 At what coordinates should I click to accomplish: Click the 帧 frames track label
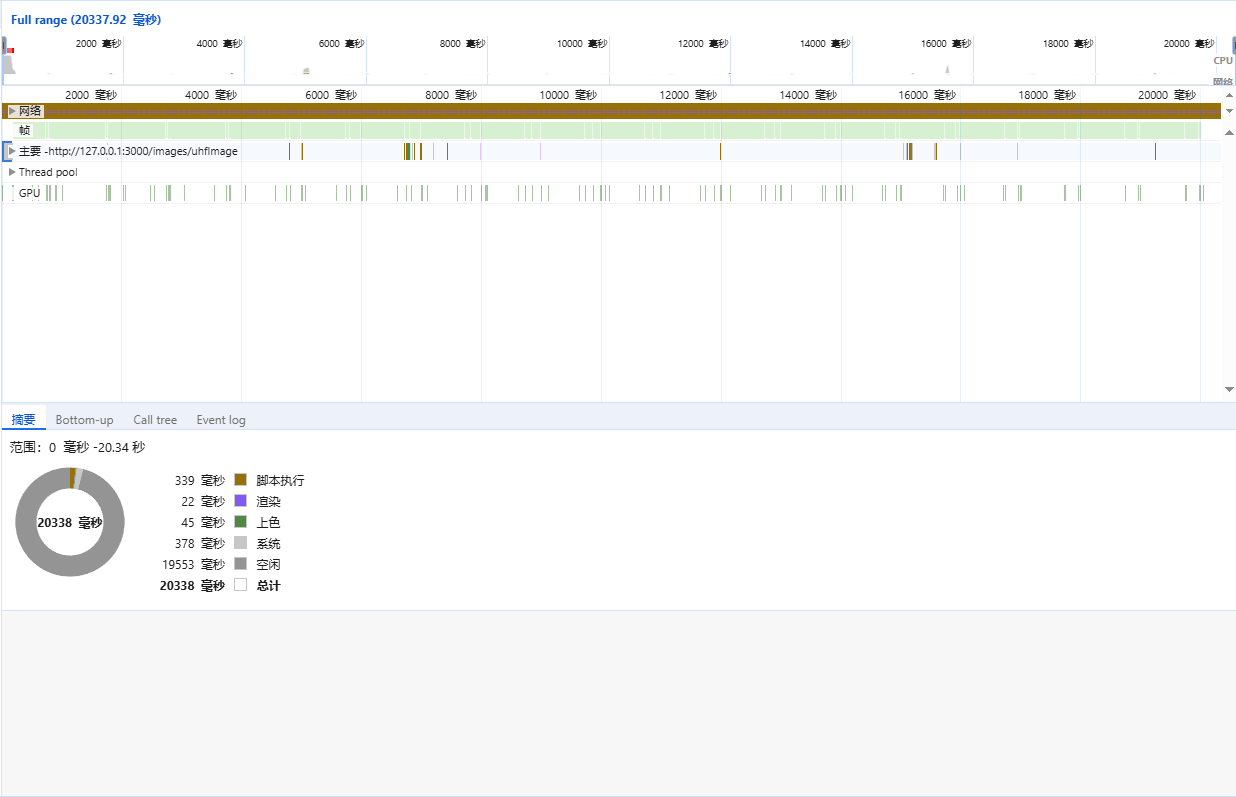coord(24,130)
